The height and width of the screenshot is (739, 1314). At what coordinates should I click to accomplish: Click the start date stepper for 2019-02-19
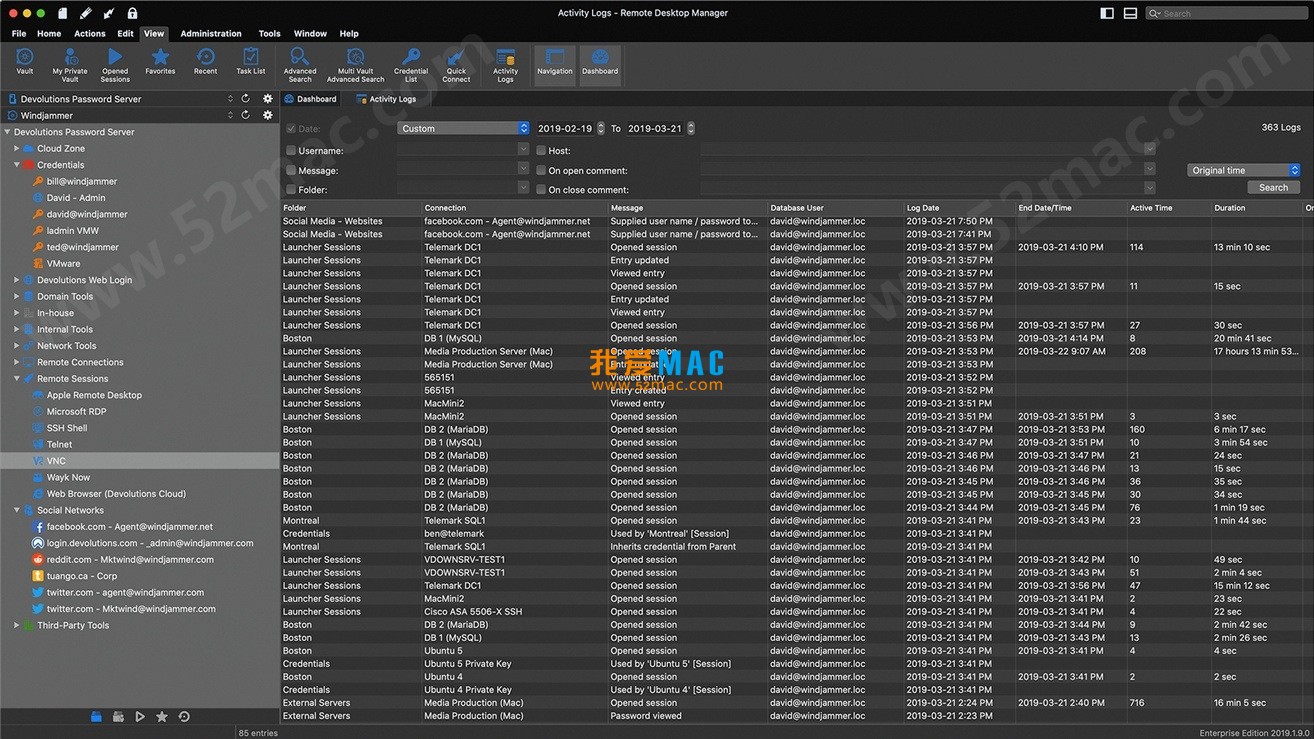[x=601, y=129]
